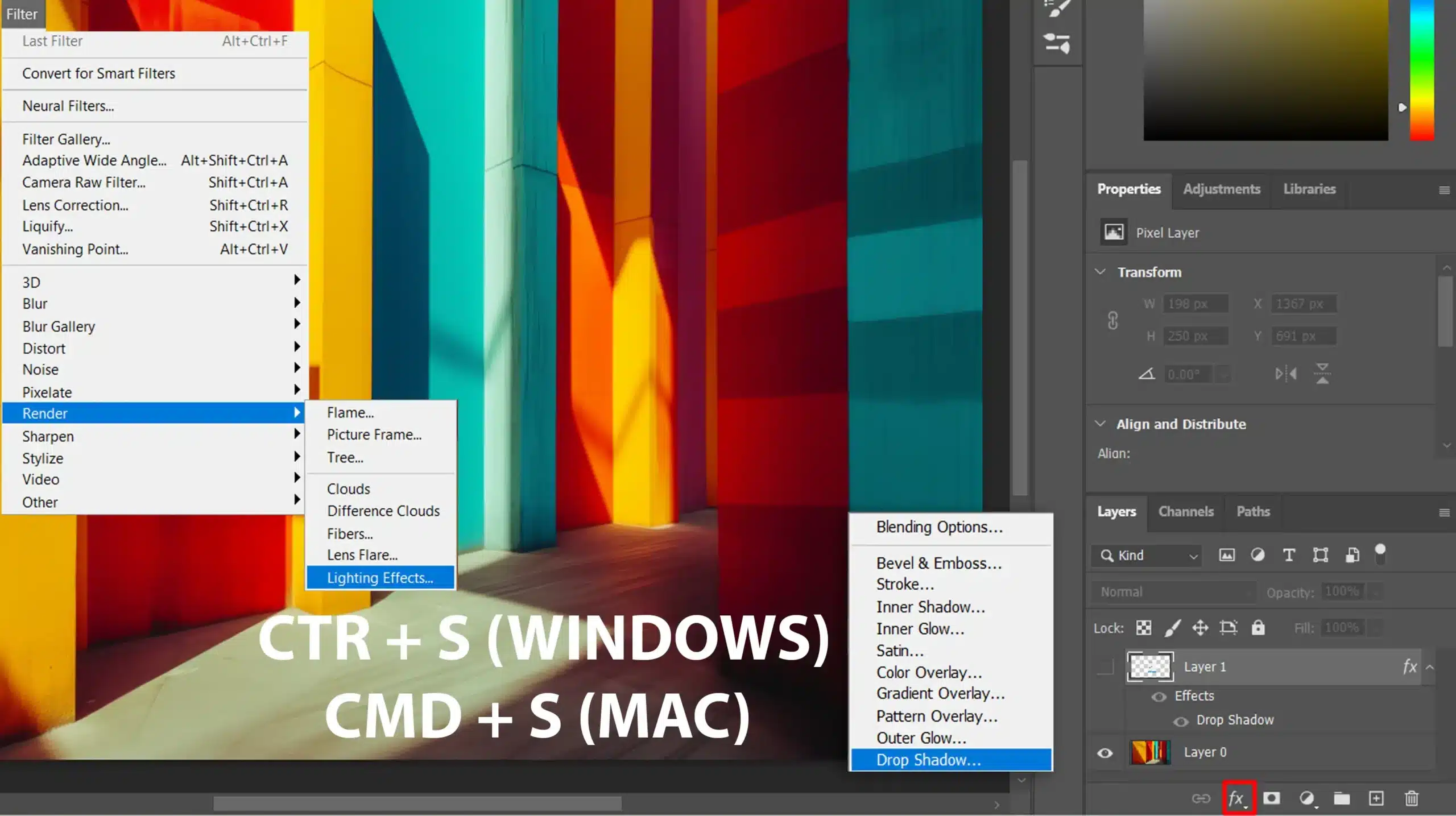Collapse the Transform section
The width and height of the screenshot is (1456, 816).
(1101, 272)
